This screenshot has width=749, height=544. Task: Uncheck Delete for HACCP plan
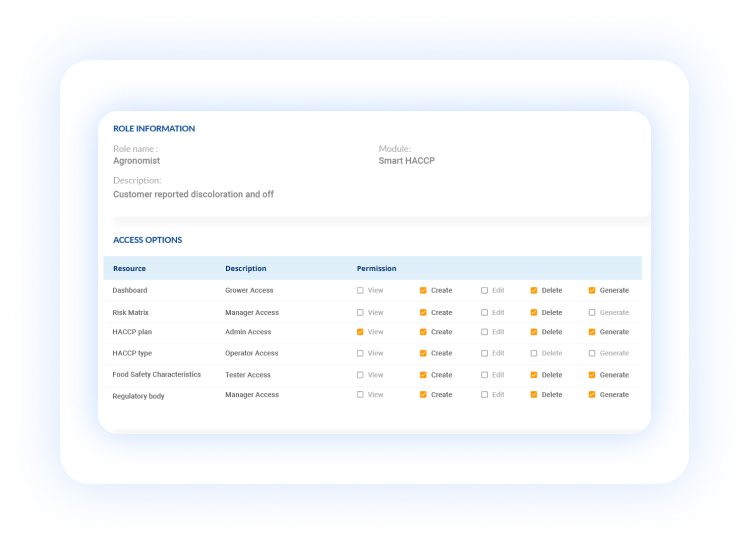pos(534,332)
